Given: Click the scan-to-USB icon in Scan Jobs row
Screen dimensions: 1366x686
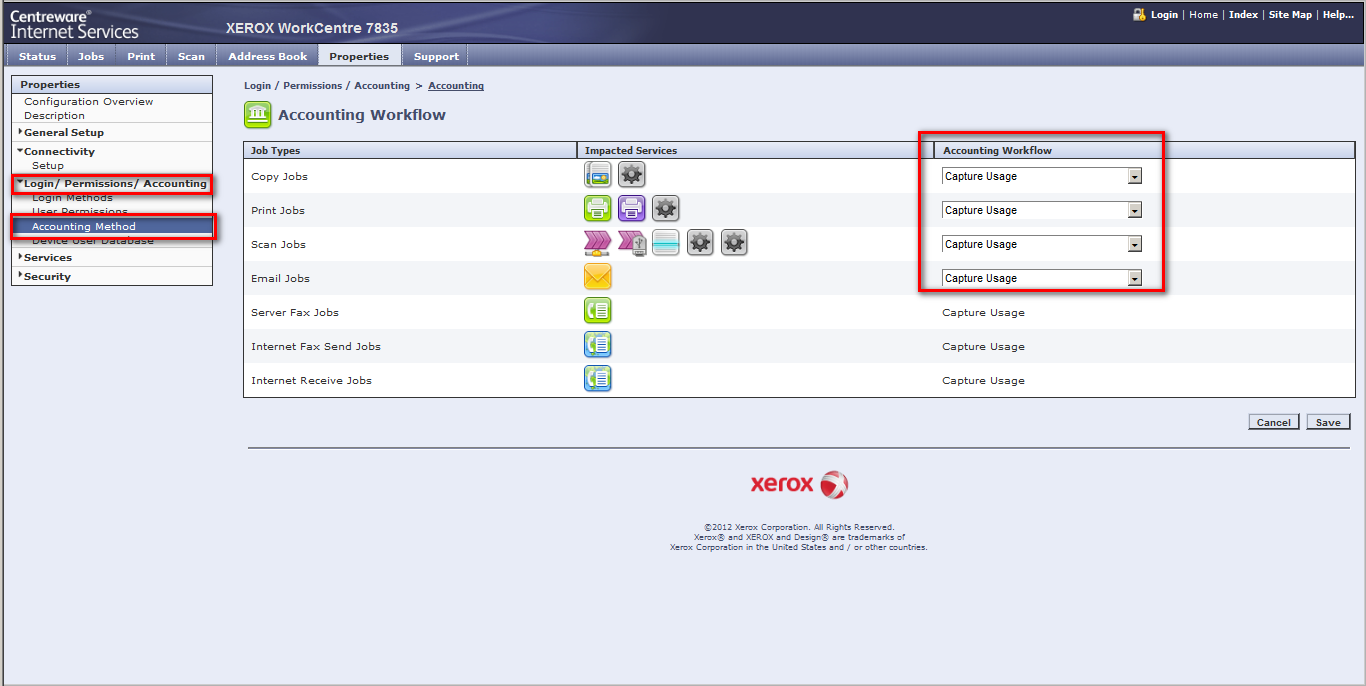Looking at the screenshot, I should tap(631, 243).
